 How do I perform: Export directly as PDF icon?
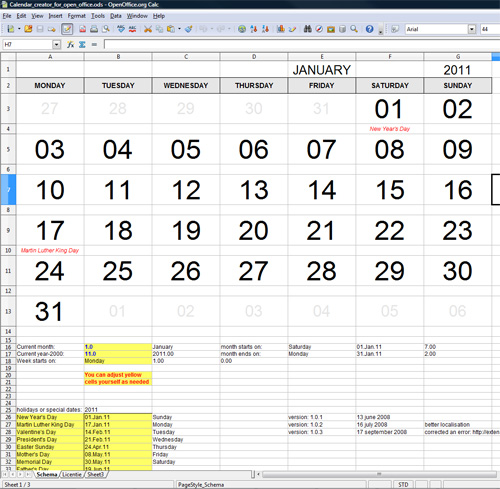click(82, 29)
